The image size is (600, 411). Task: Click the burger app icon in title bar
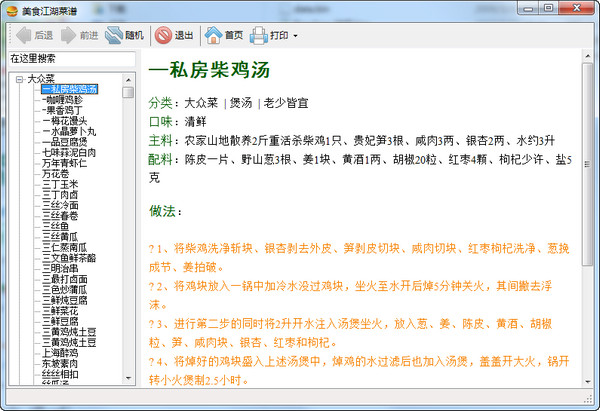(x=12, y=11)
